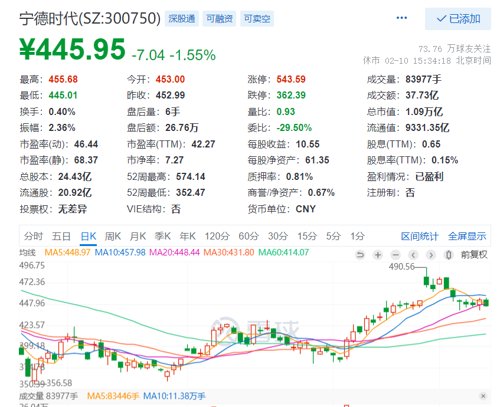This screenshot has height=407, width=500.
Task: Open the 前复权 adjustment dropdown
Action: click(x=474, y=255)
